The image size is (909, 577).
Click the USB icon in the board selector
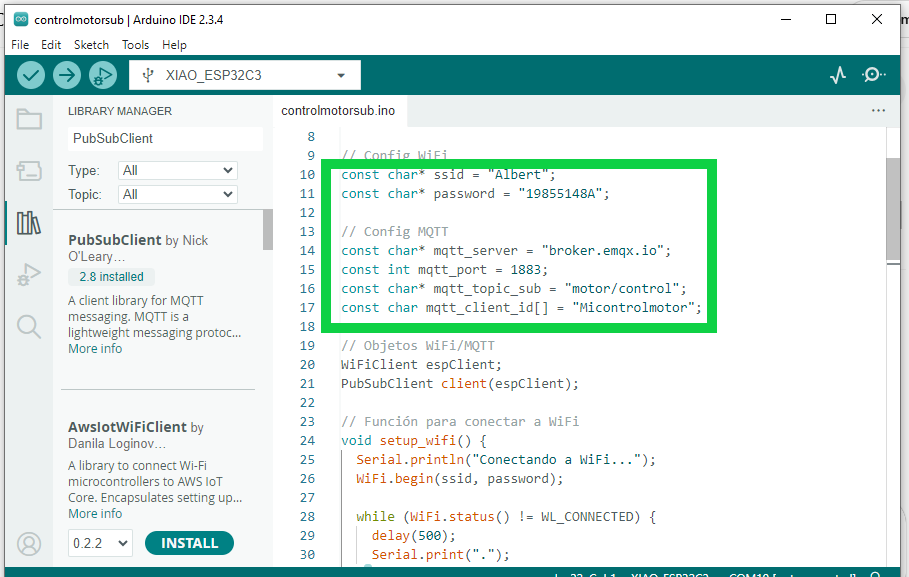[x=148, y=75]
